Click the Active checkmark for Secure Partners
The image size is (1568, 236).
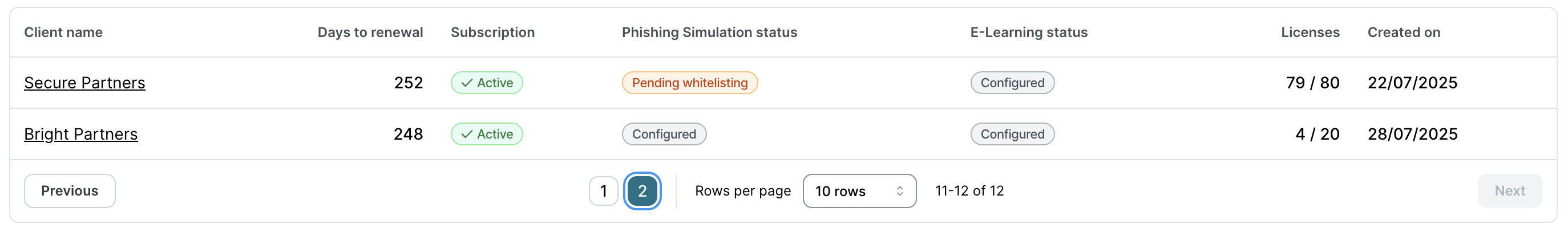click(467, 83)
